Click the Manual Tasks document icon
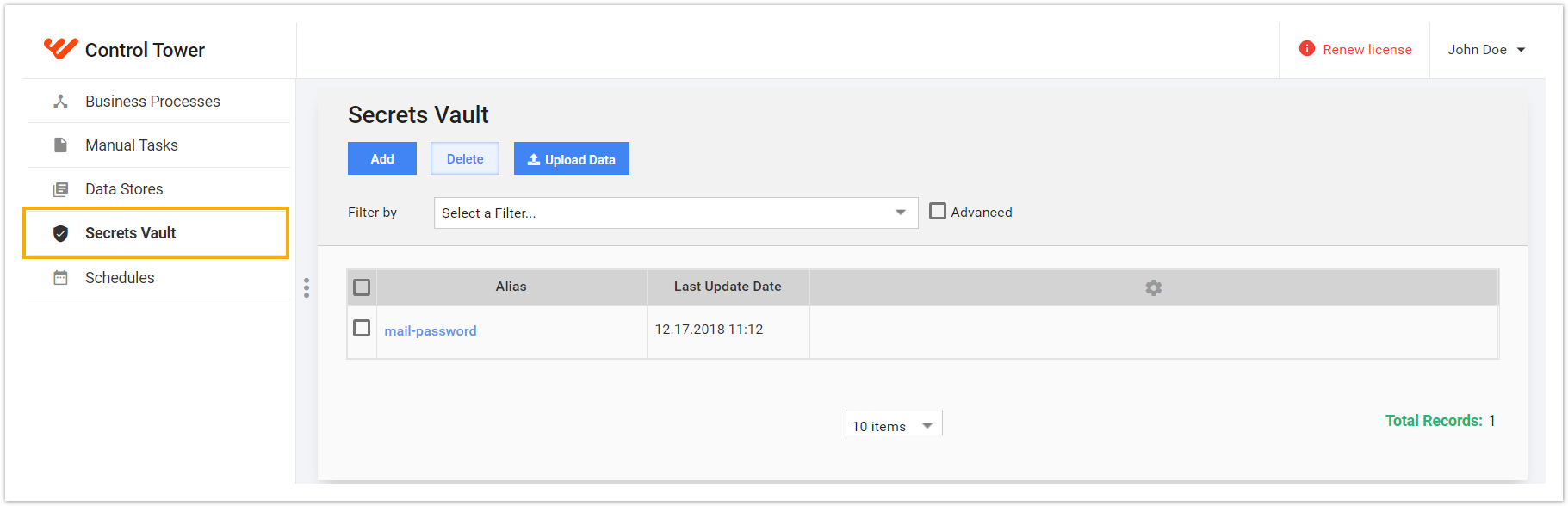1568x506 pixels. (60, 145)
